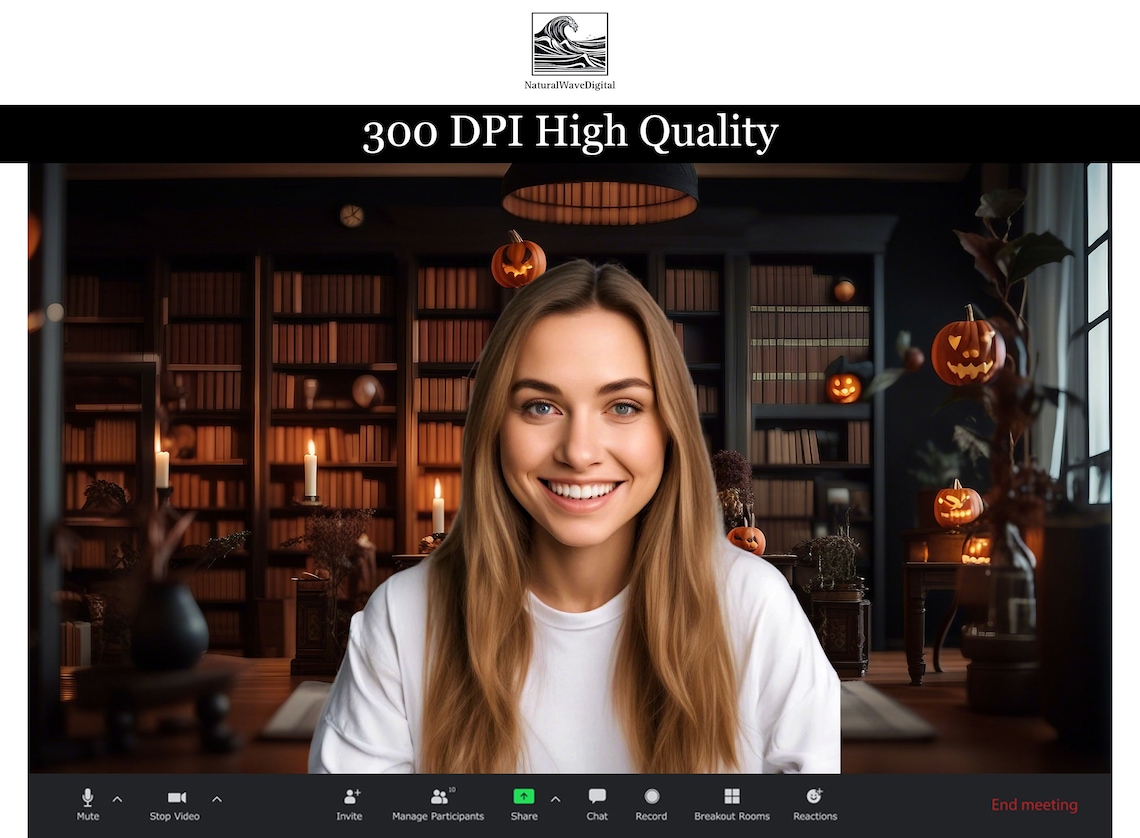
Task: Click the End meeting button
Action: tap(1034, 805)
